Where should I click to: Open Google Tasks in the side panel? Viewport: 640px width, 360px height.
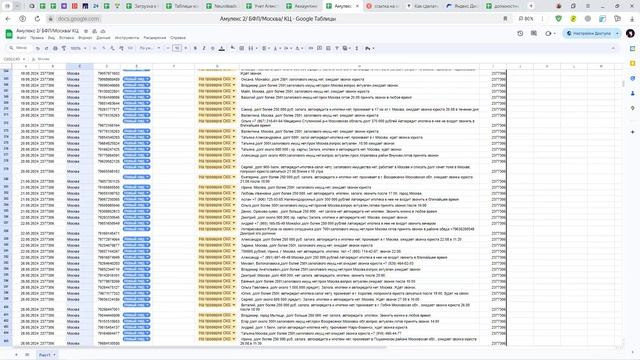point(632,78)
